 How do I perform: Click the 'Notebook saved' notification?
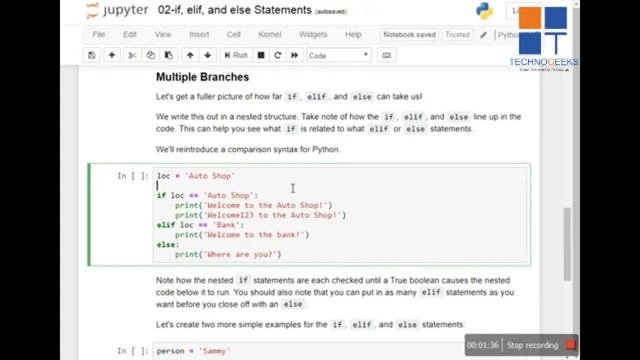(409, 35)
